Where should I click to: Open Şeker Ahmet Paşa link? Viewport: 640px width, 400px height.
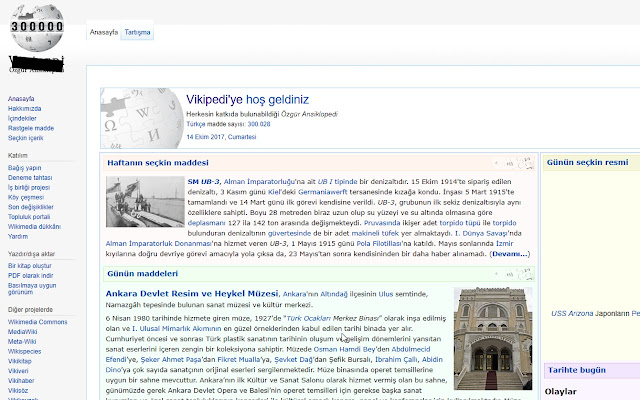click(x=171, y=360)
